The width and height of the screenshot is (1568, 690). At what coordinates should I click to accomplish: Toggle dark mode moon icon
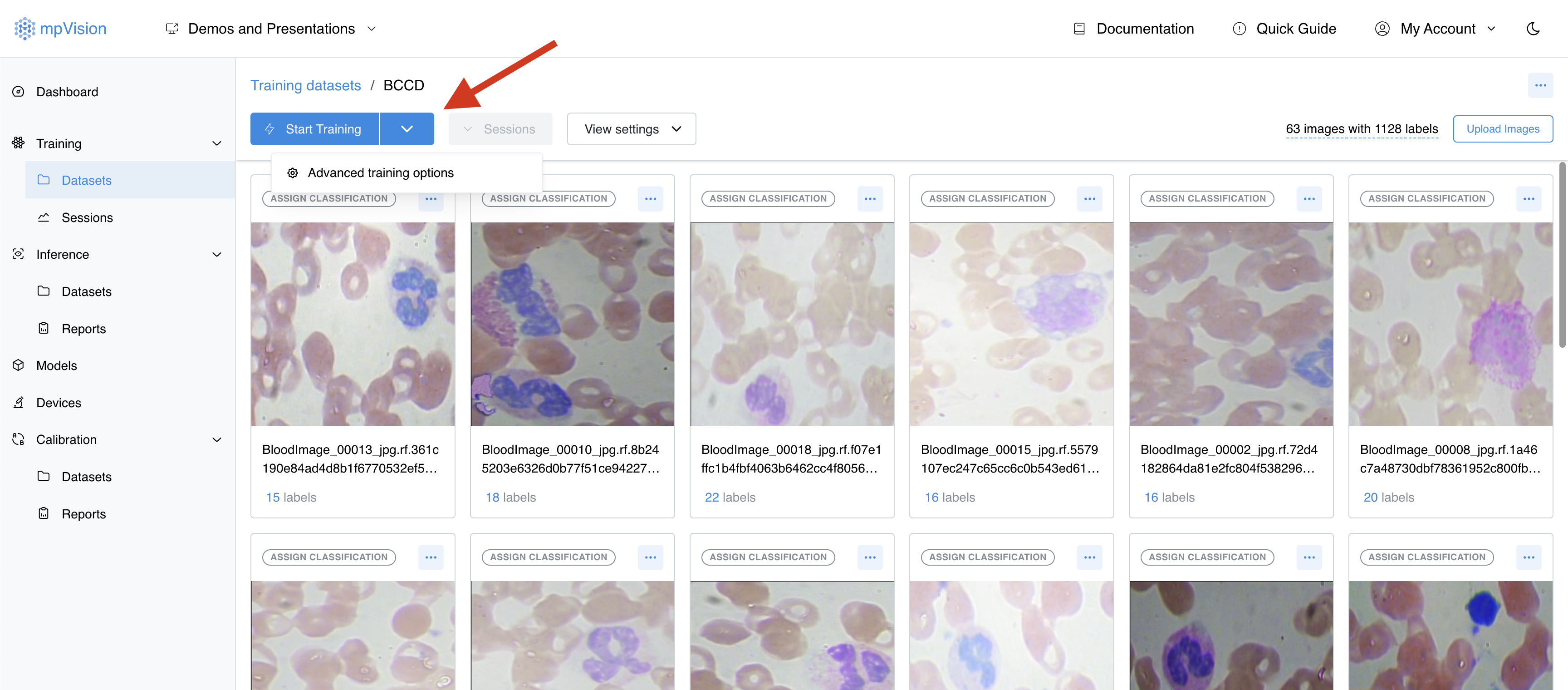click(1533, 29)
